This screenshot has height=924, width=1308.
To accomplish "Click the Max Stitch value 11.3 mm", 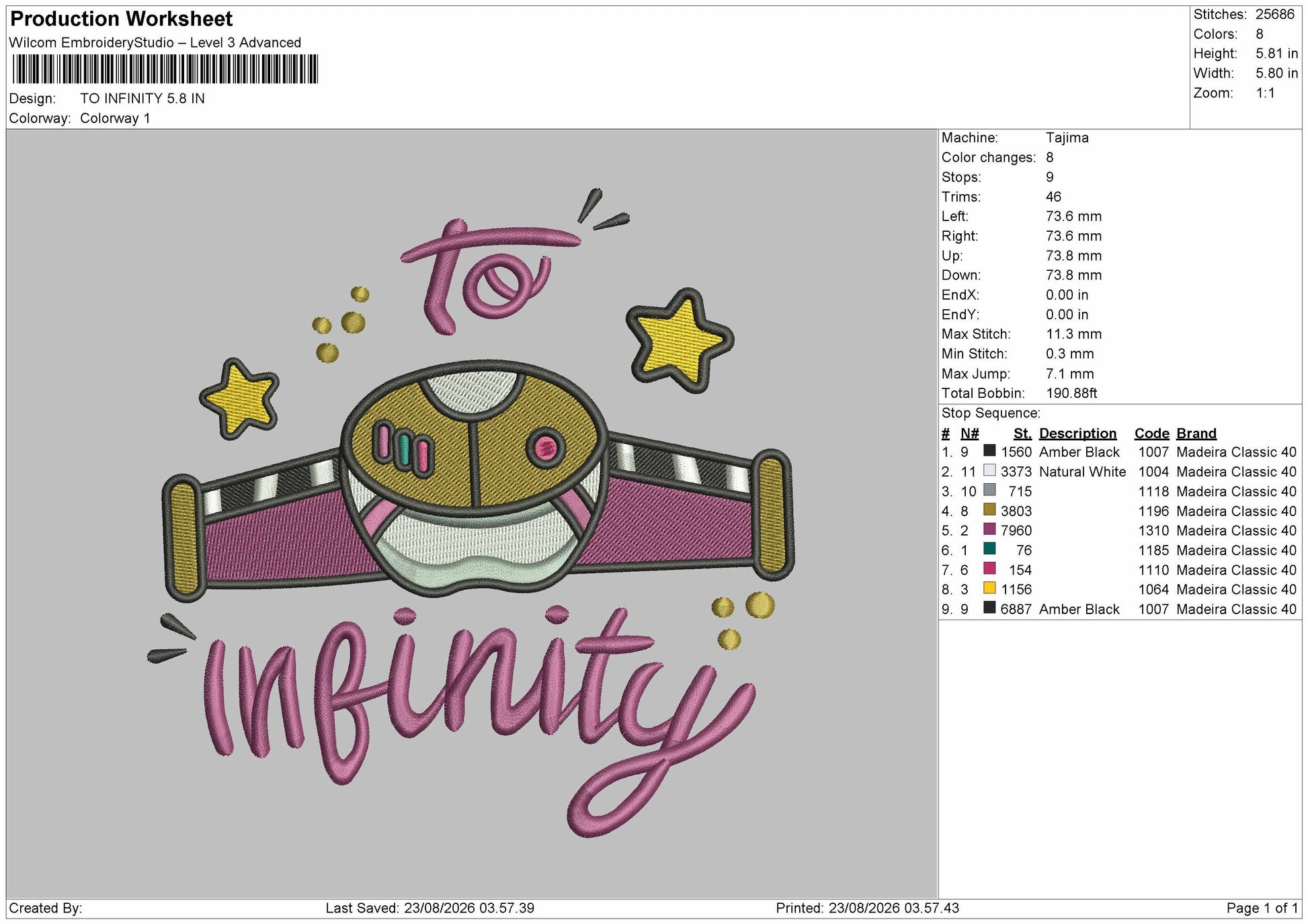I will (x=1073, y=334).
